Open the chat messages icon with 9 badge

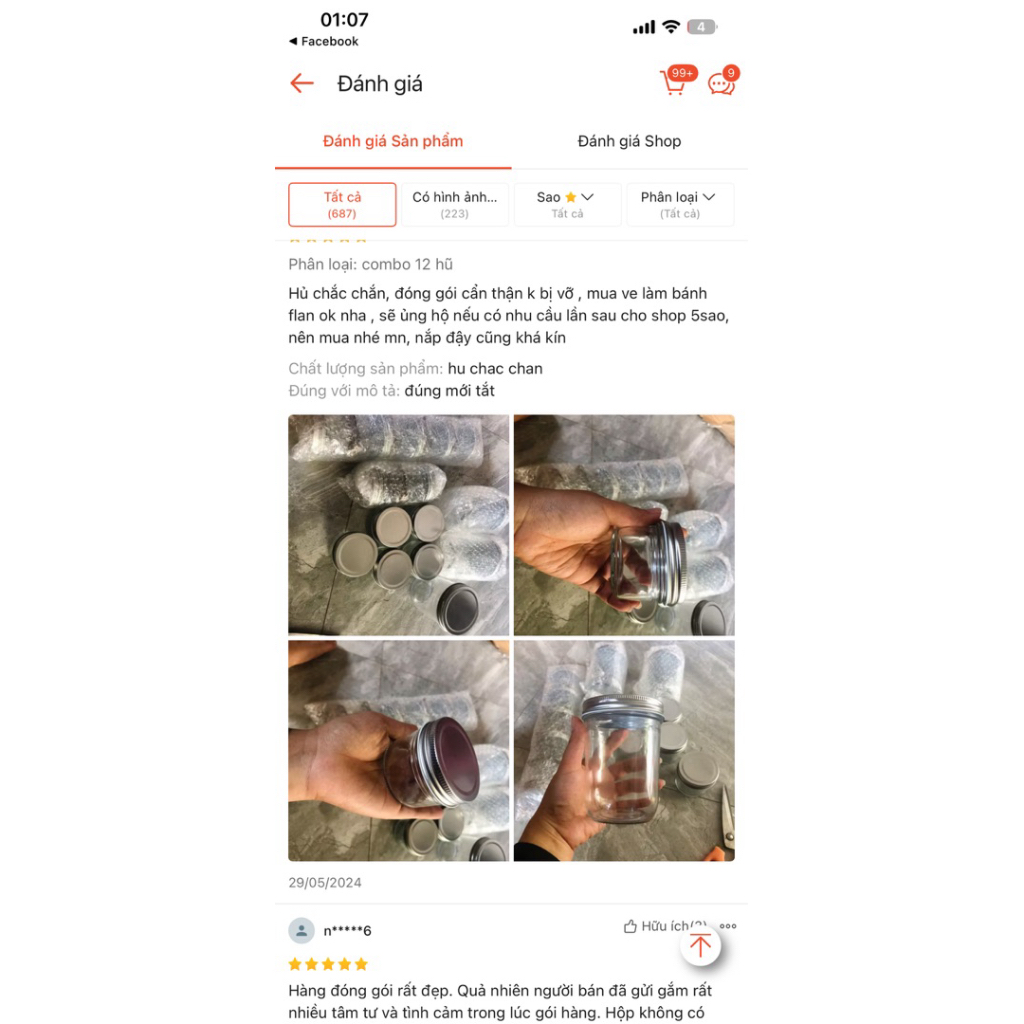pos(723,82)
